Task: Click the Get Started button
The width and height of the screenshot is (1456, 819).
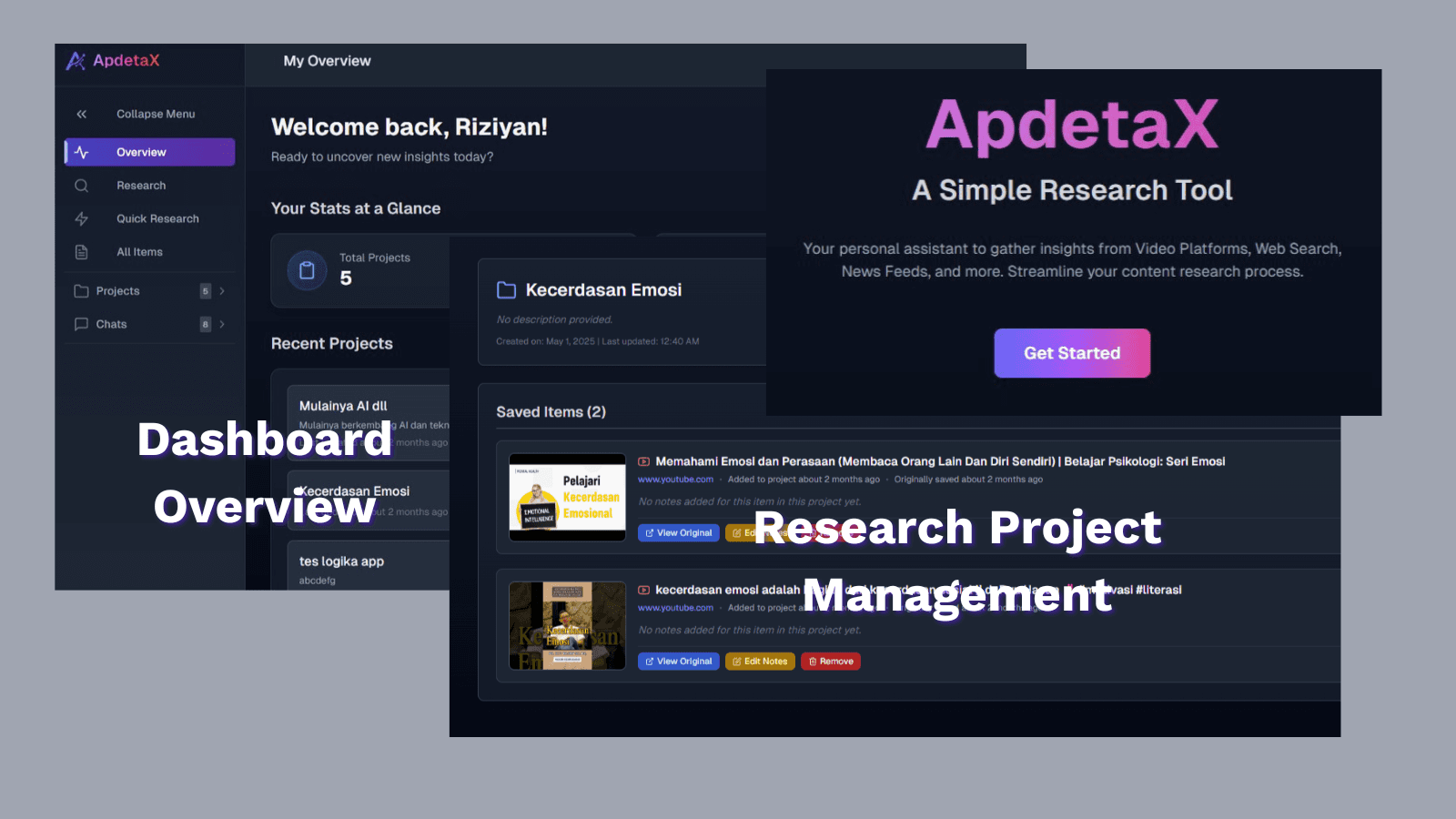Action: (1071, 353)
